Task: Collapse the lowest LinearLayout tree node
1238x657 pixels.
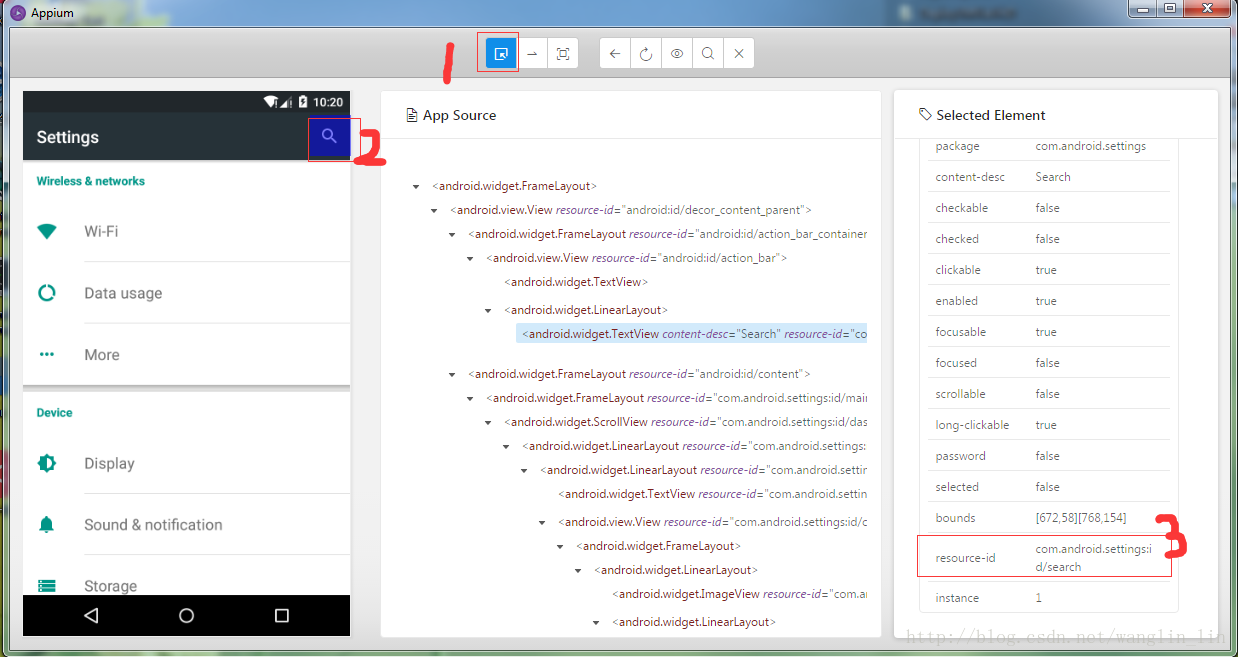Action: (x=596, y=623)
